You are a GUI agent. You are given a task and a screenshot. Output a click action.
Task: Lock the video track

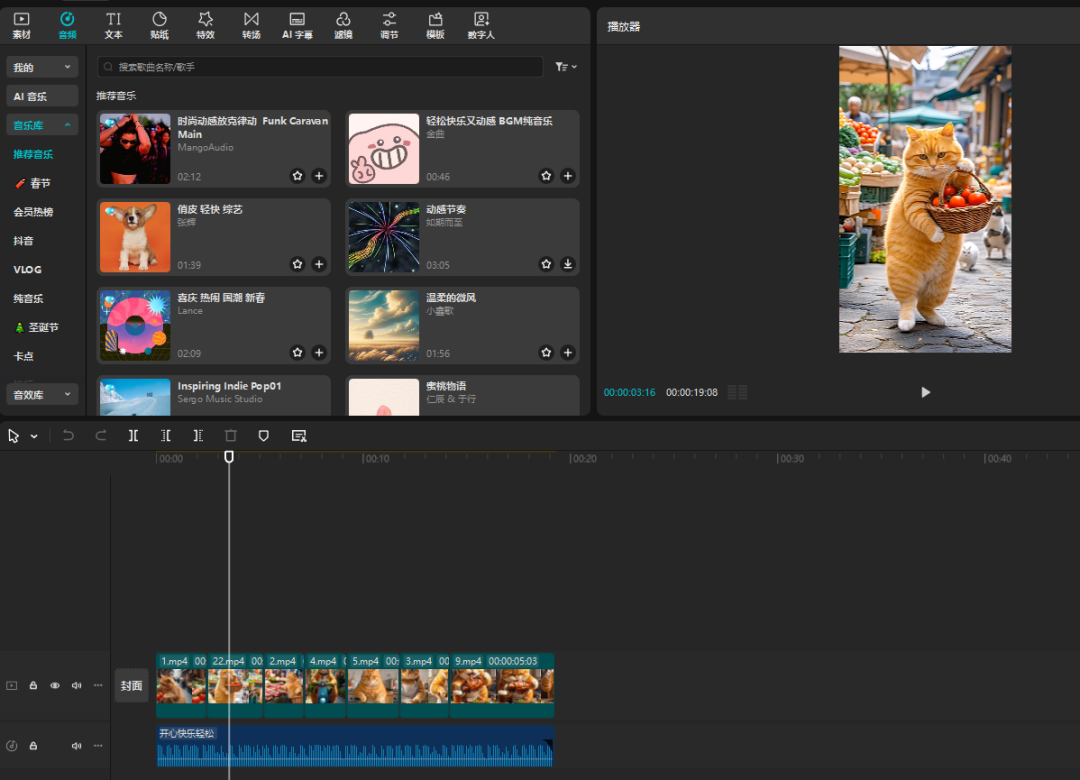click(x=33, y=685)
